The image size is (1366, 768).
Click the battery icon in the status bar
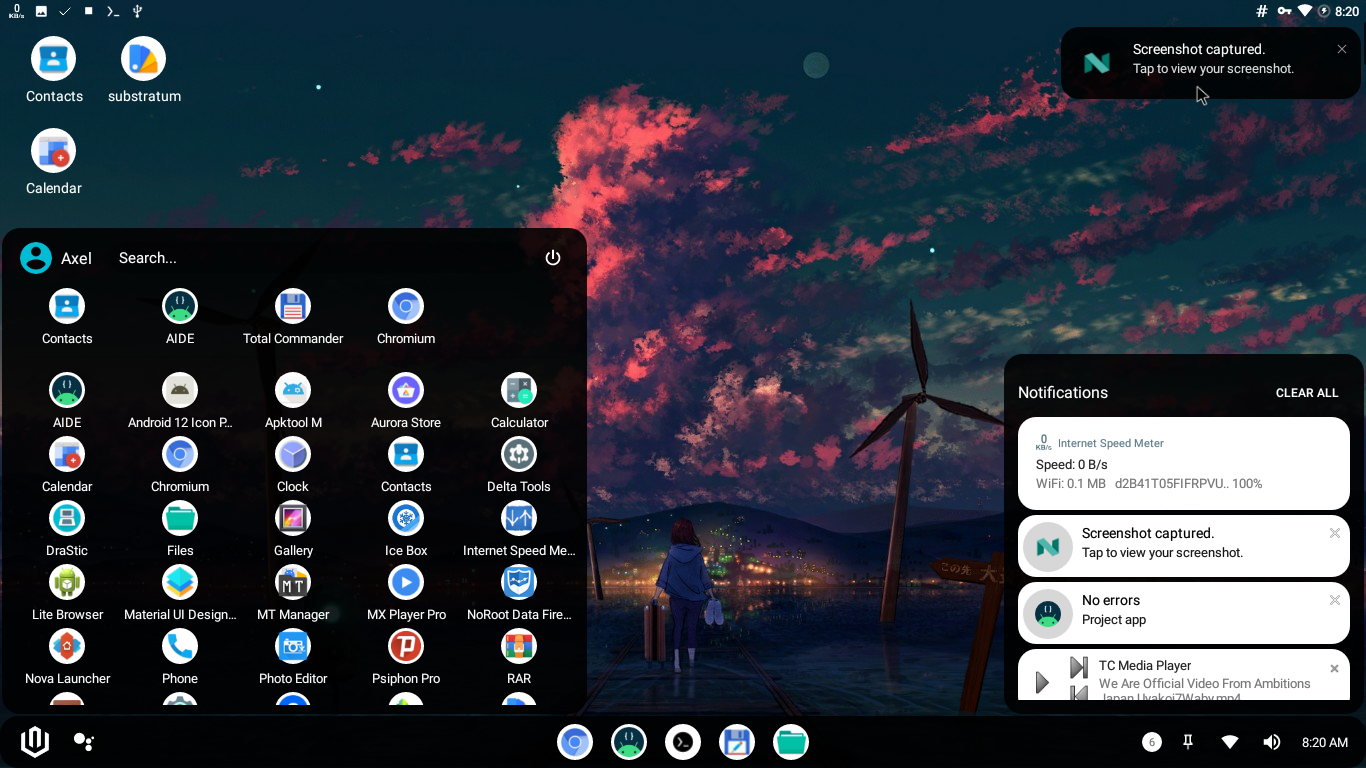[1324, 11]
